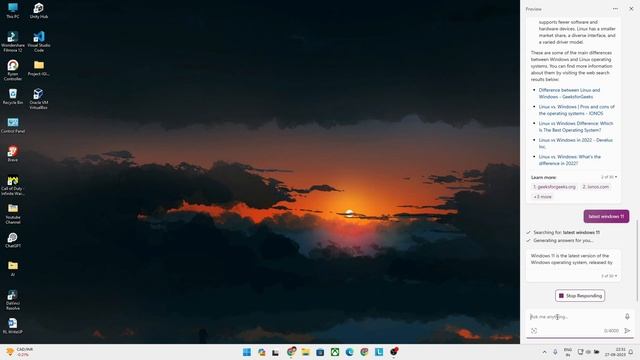This screenshot has width=640, height=360.
Task: Open the CAD/INR widget on taskbar
Action: coord(20,352)
